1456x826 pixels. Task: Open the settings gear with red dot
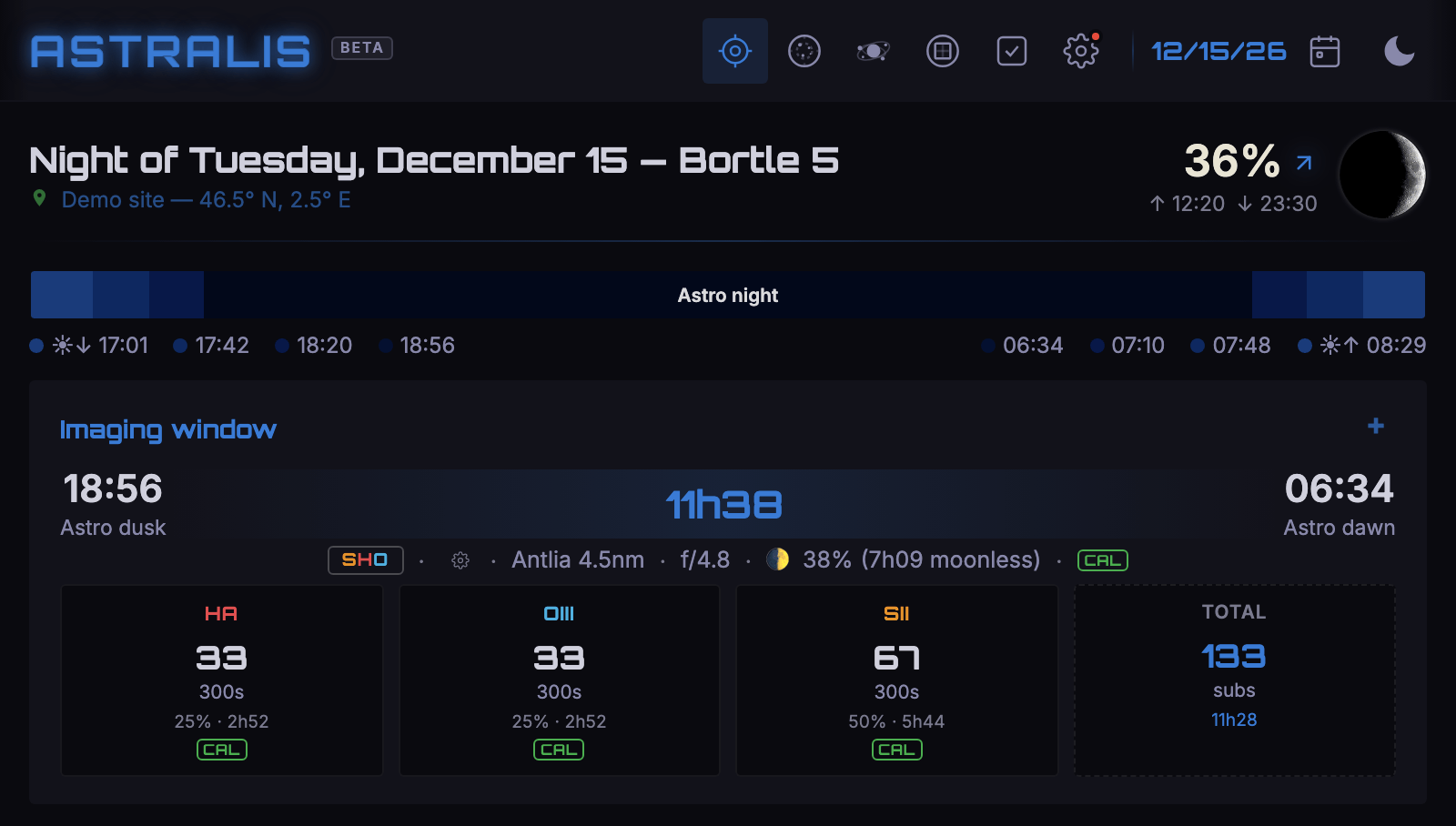(1081, 51)
